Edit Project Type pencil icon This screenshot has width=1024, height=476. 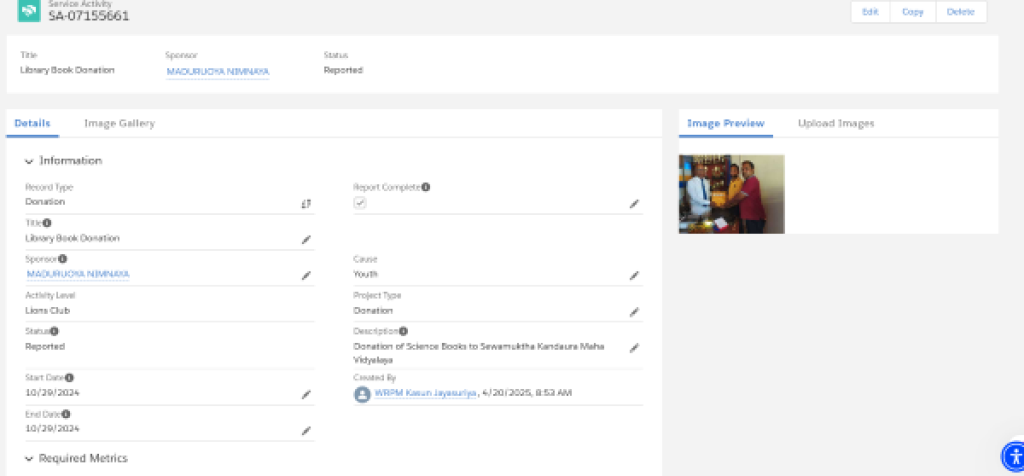click(633, 312)
